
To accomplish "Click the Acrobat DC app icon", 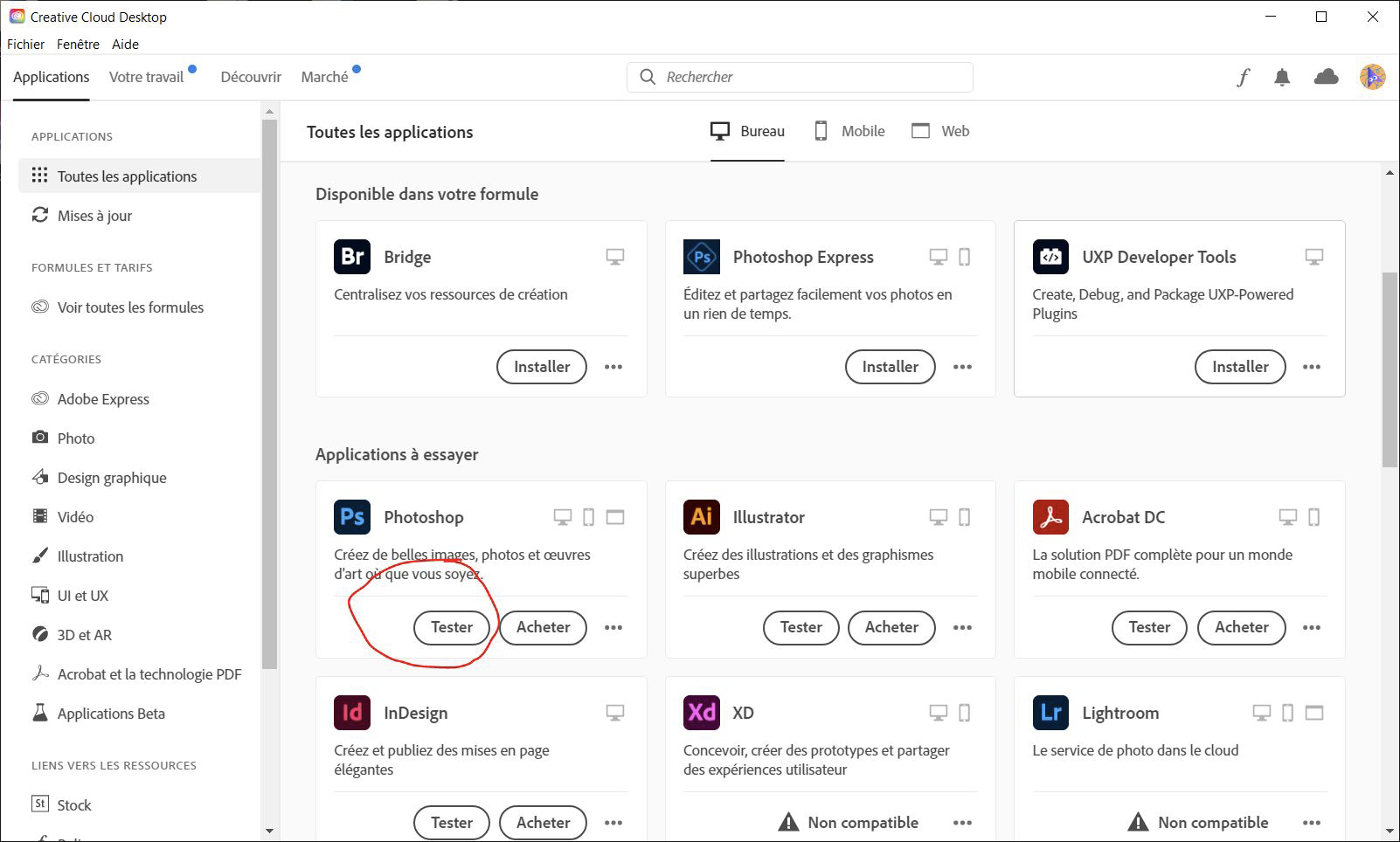I will (x=1050, y=517).
